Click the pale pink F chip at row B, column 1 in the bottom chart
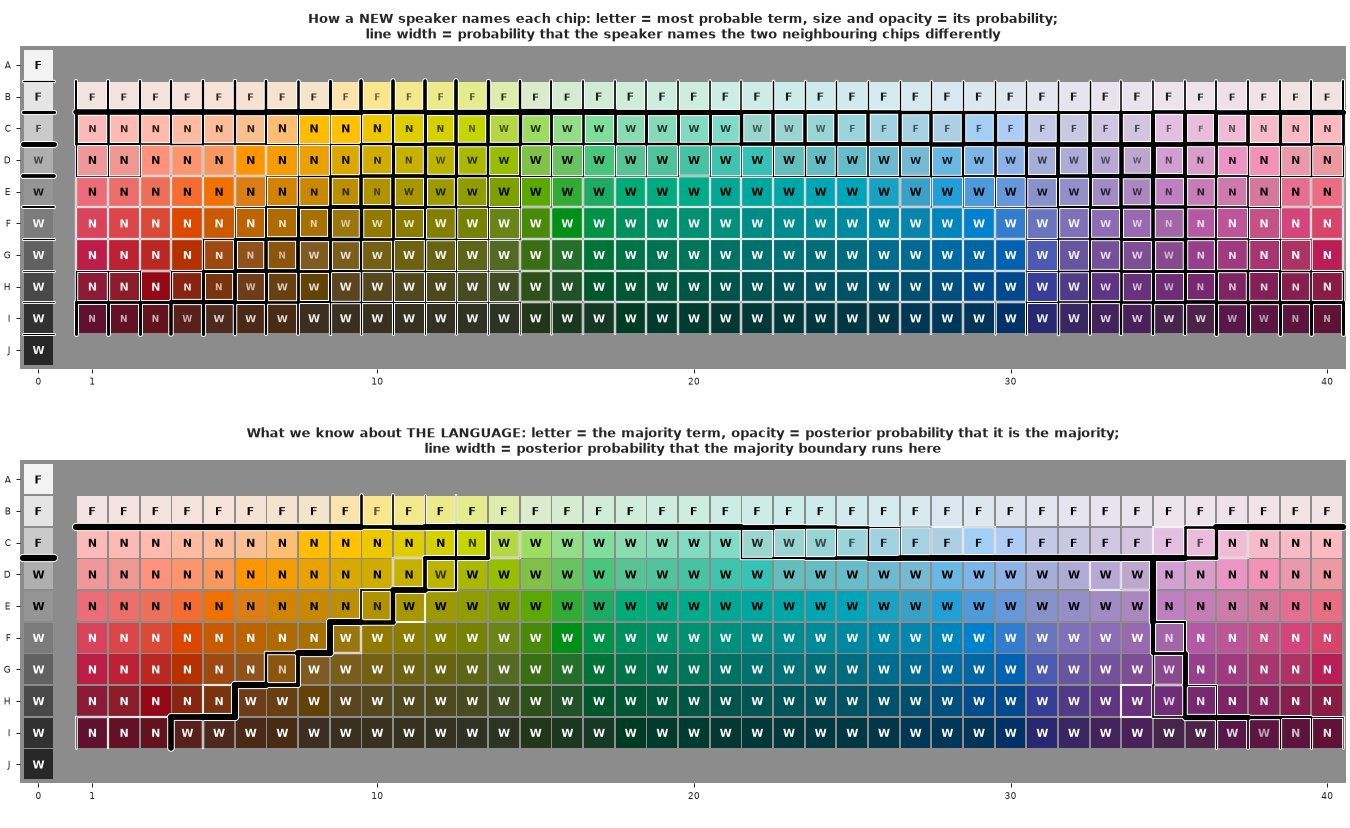This screenshot has width=1350, height=828. tap(92, 511)
